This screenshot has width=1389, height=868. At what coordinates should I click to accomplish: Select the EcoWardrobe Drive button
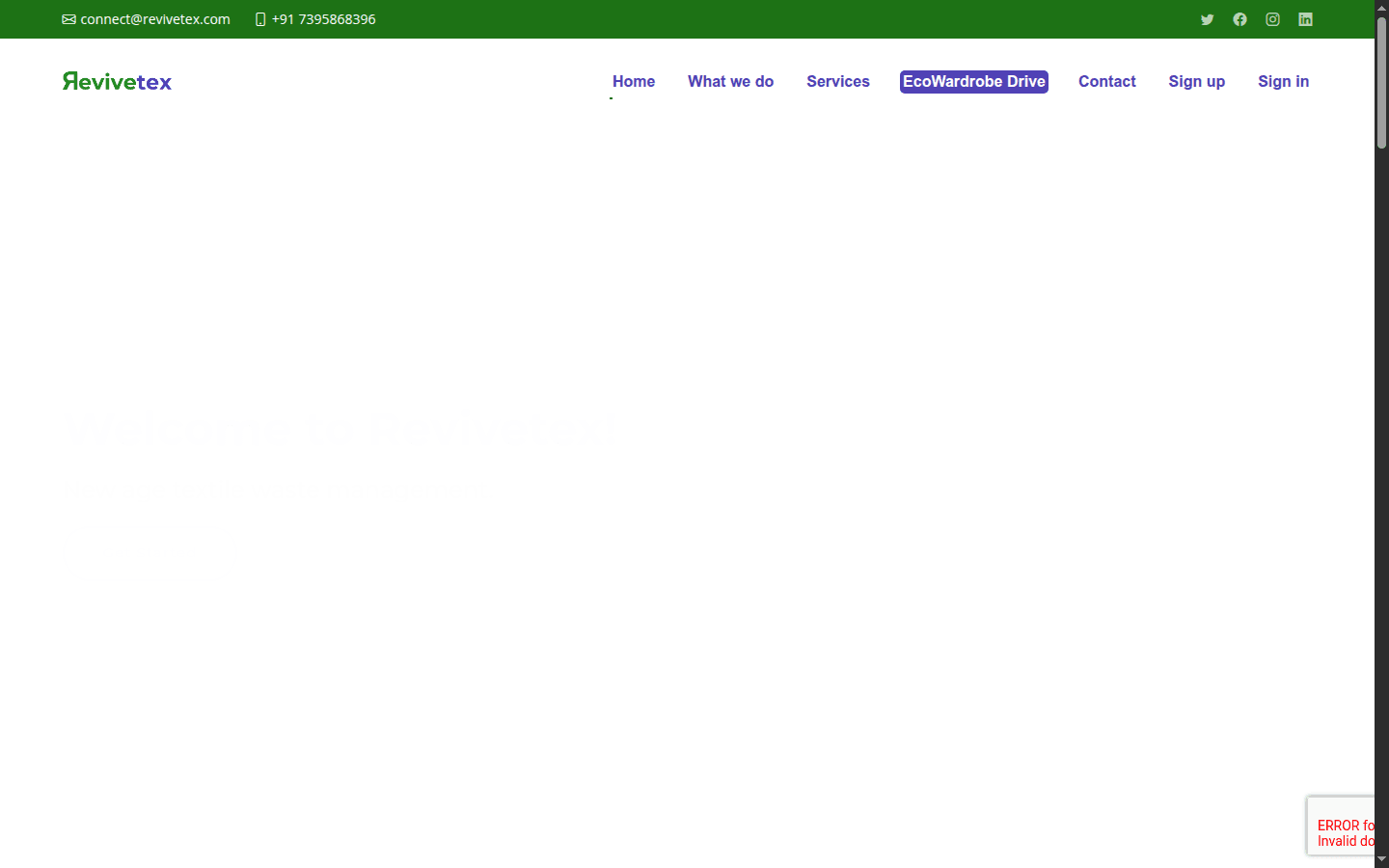pyautogui.click(x=974, y=82)
